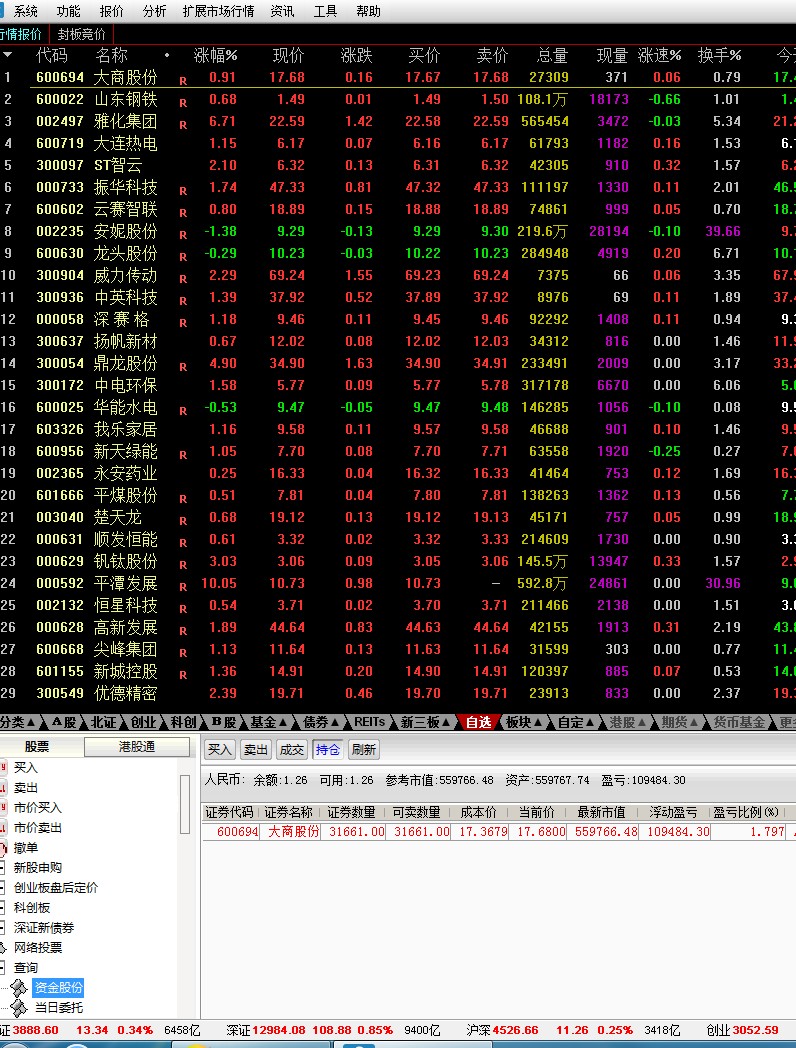This screenshot has width=796, height=1048.
Task: Expand the 自定 bottom tab menu
Action: coord(576,722)
